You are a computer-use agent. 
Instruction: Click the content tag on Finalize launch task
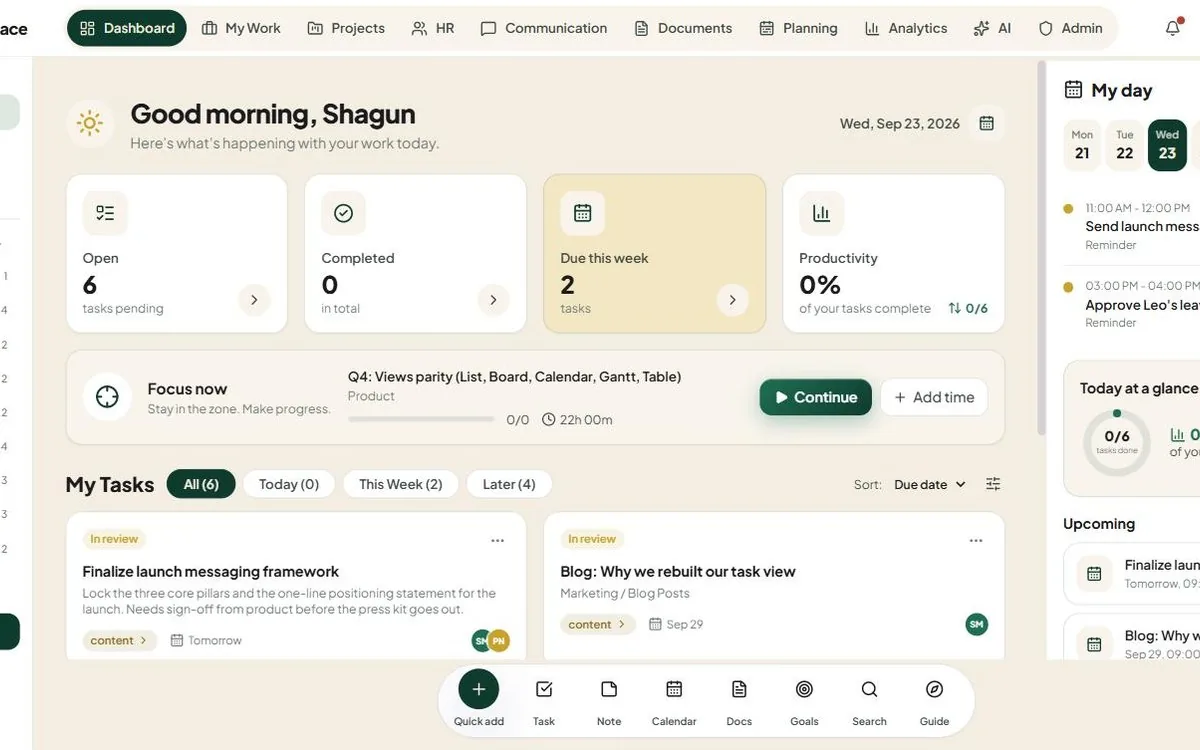coord(120,640)
